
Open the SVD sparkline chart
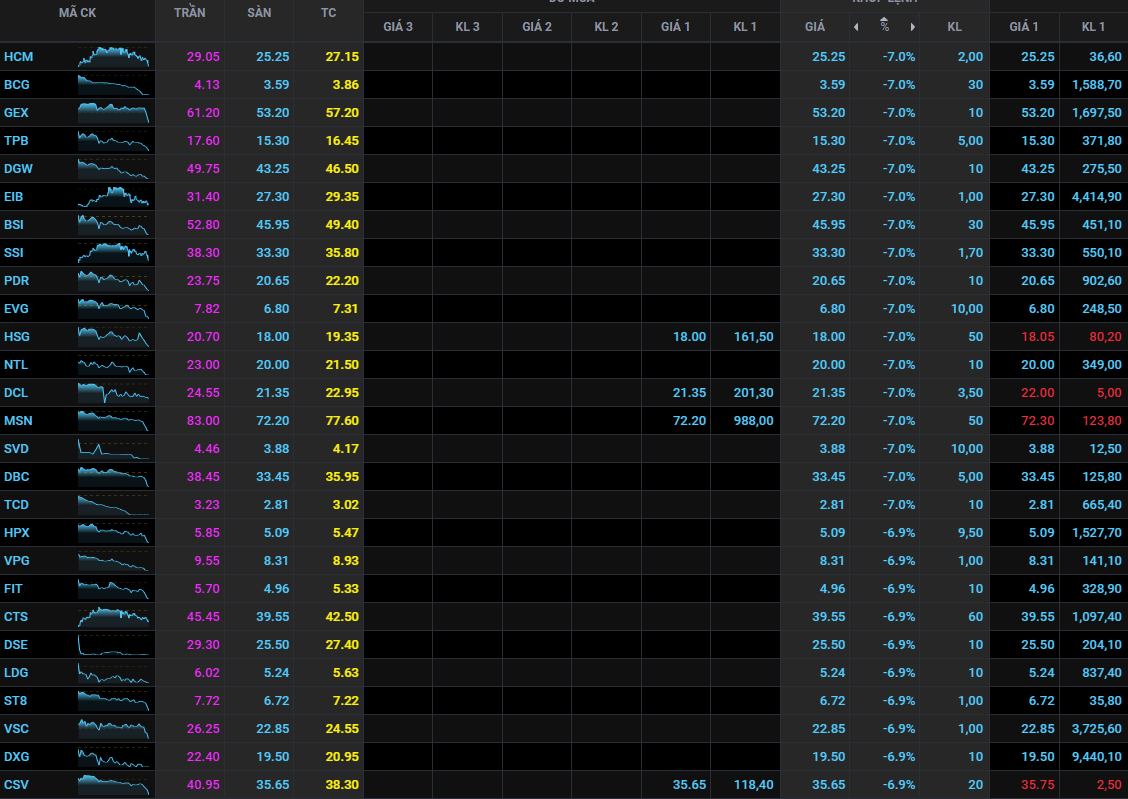point(114,449)
